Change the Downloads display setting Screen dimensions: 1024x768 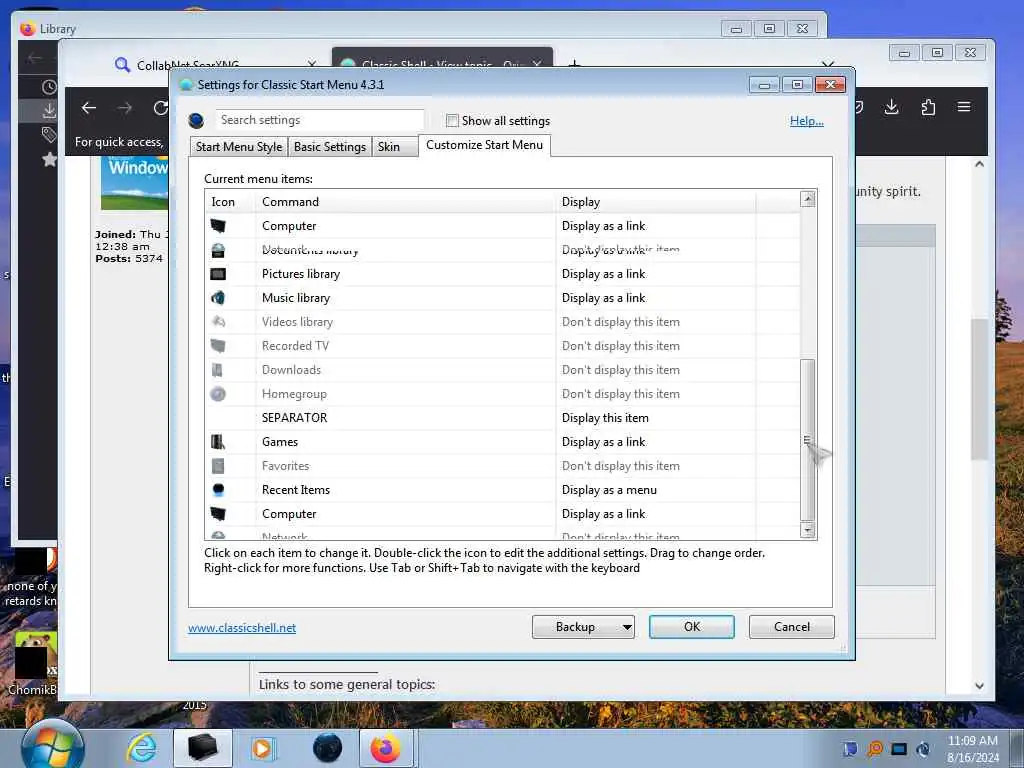point(620,370)
